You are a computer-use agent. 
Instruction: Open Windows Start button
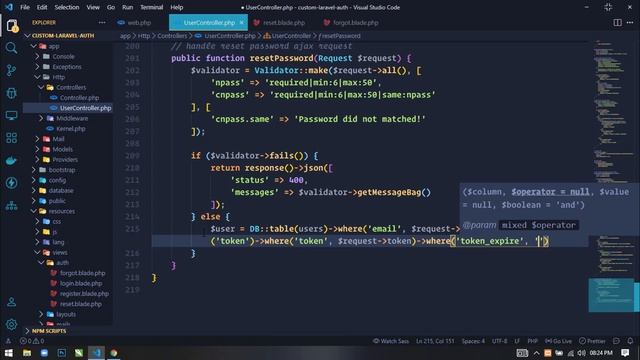(9, 353)
